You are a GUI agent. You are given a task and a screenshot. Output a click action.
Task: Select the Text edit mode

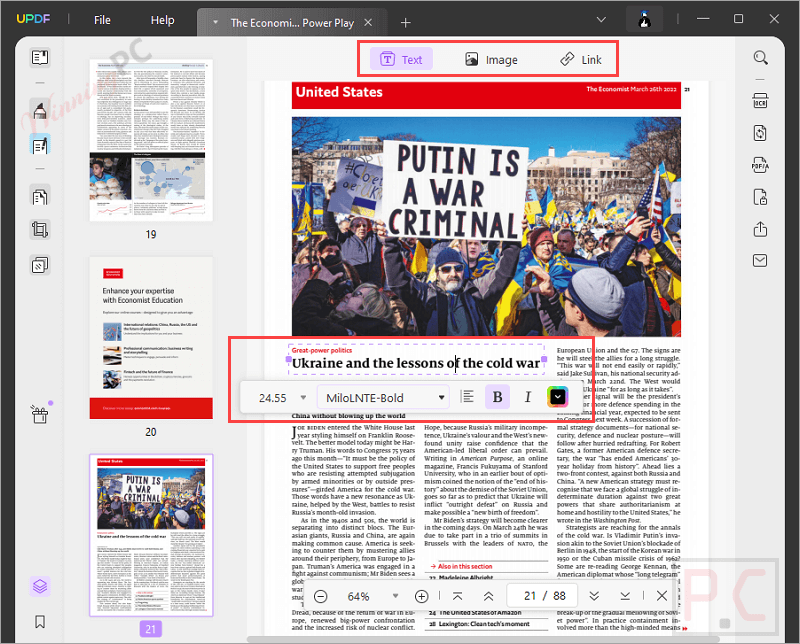click(x=401, y=59)
